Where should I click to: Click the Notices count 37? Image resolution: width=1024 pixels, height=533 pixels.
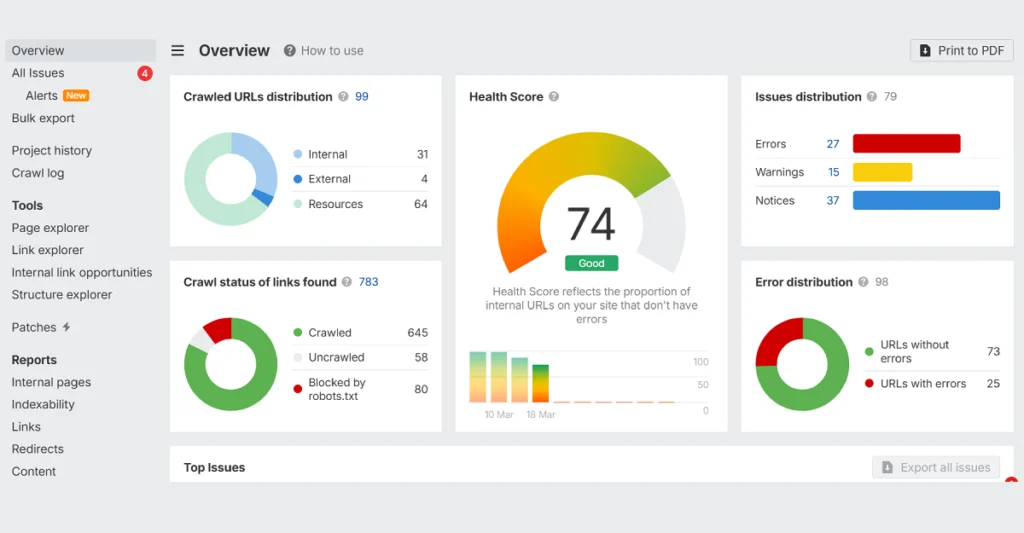click(833, 201)
